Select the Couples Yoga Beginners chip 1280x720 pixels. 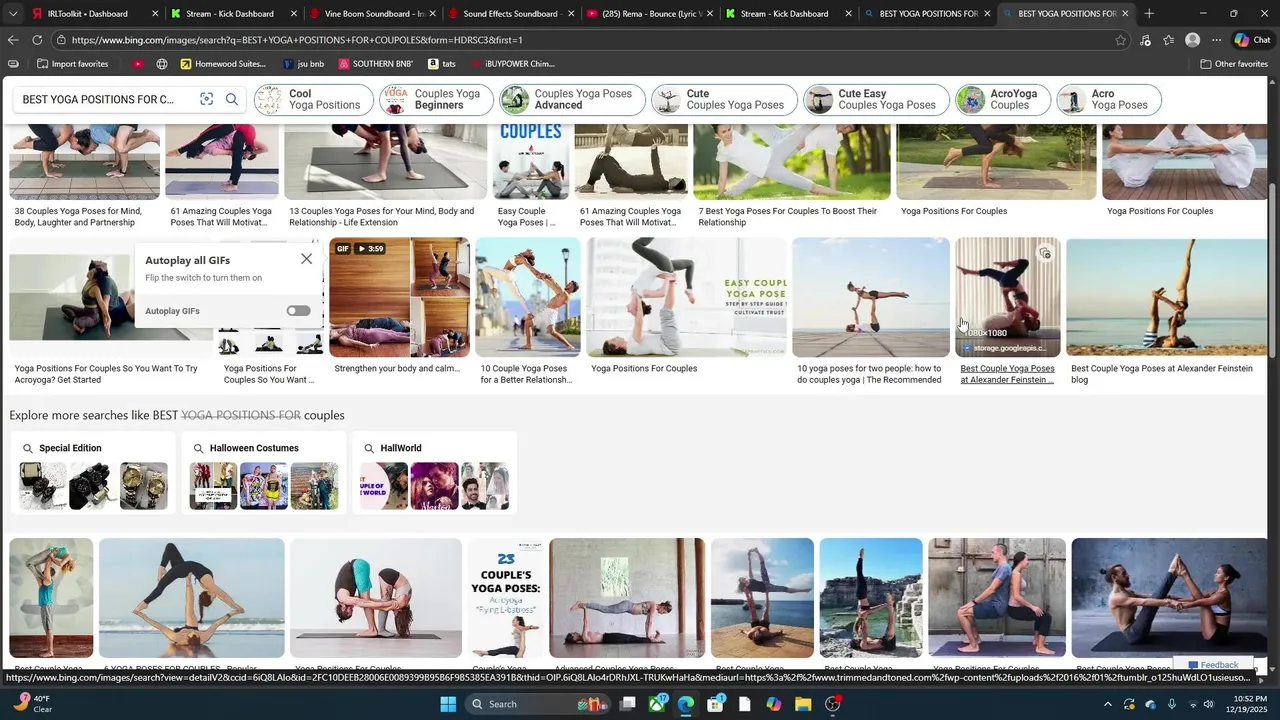(x=437, y=100)
